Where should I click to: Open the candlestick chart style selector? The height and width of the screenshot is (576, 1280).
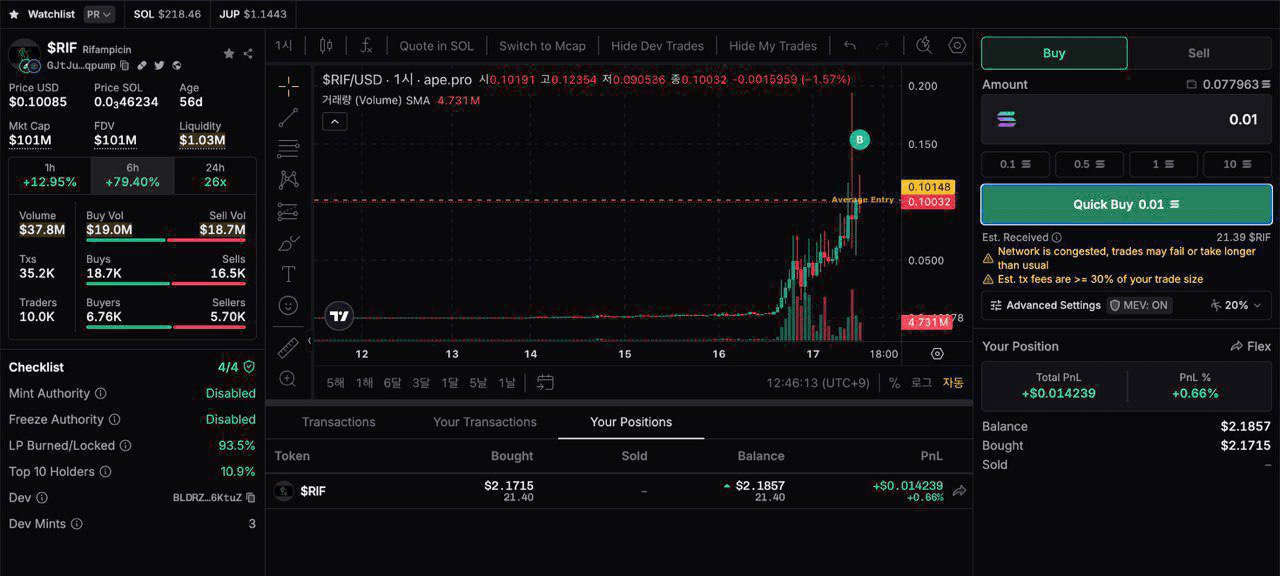tap(325, 46)
